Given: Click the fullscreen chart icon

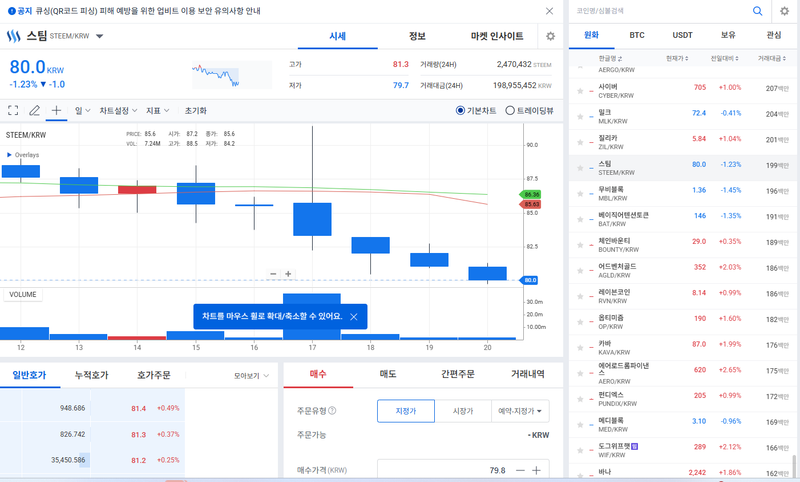Looking at the screenshot, I should pos(13,110).
